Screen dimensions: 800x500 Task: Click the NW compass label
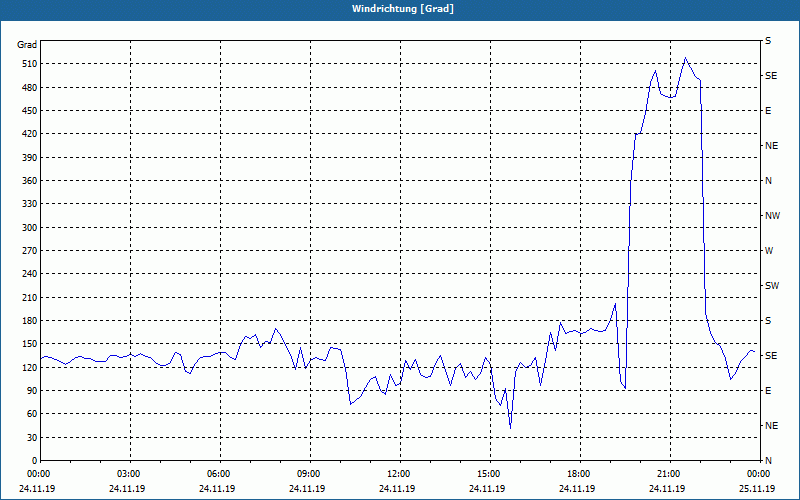tap(772, 216)
